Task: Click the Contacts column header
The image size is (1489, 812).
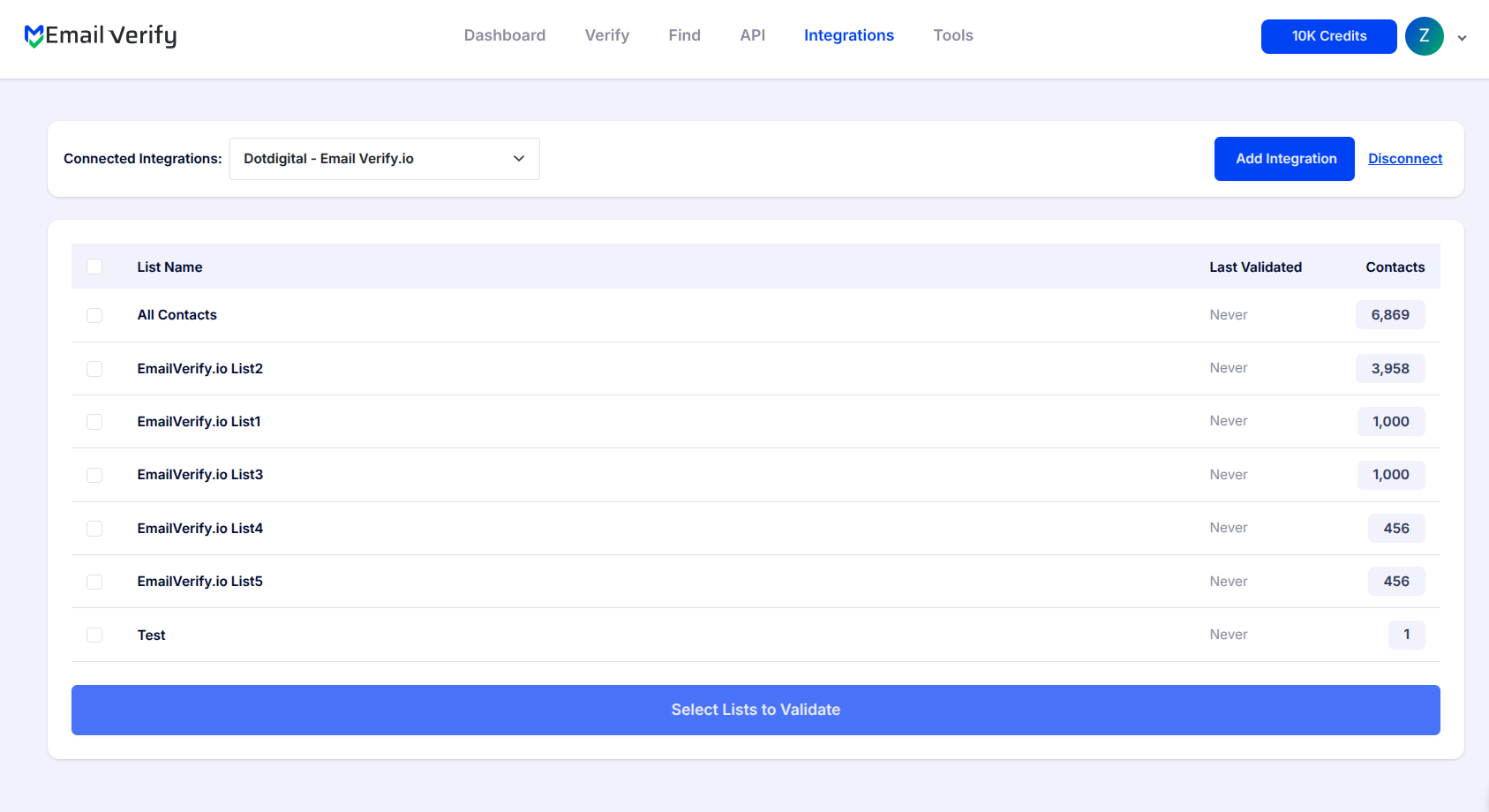Action: pyautogui.click(x=1395, y=267)
